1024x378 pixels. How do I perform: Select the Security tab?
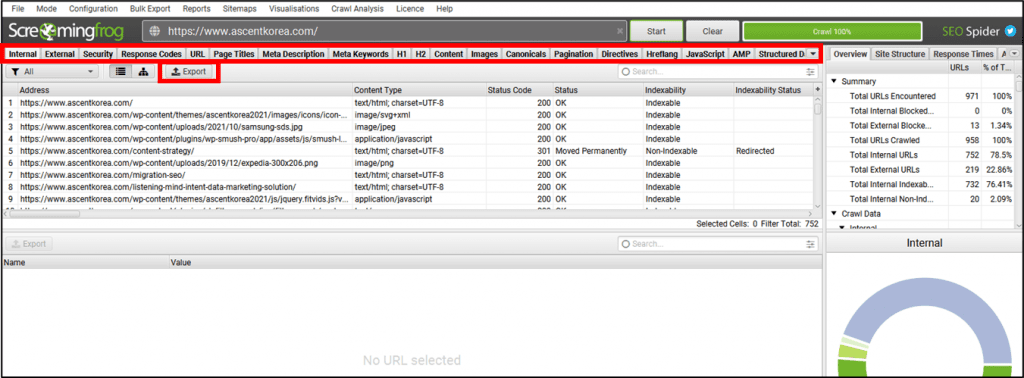(98, 54)
